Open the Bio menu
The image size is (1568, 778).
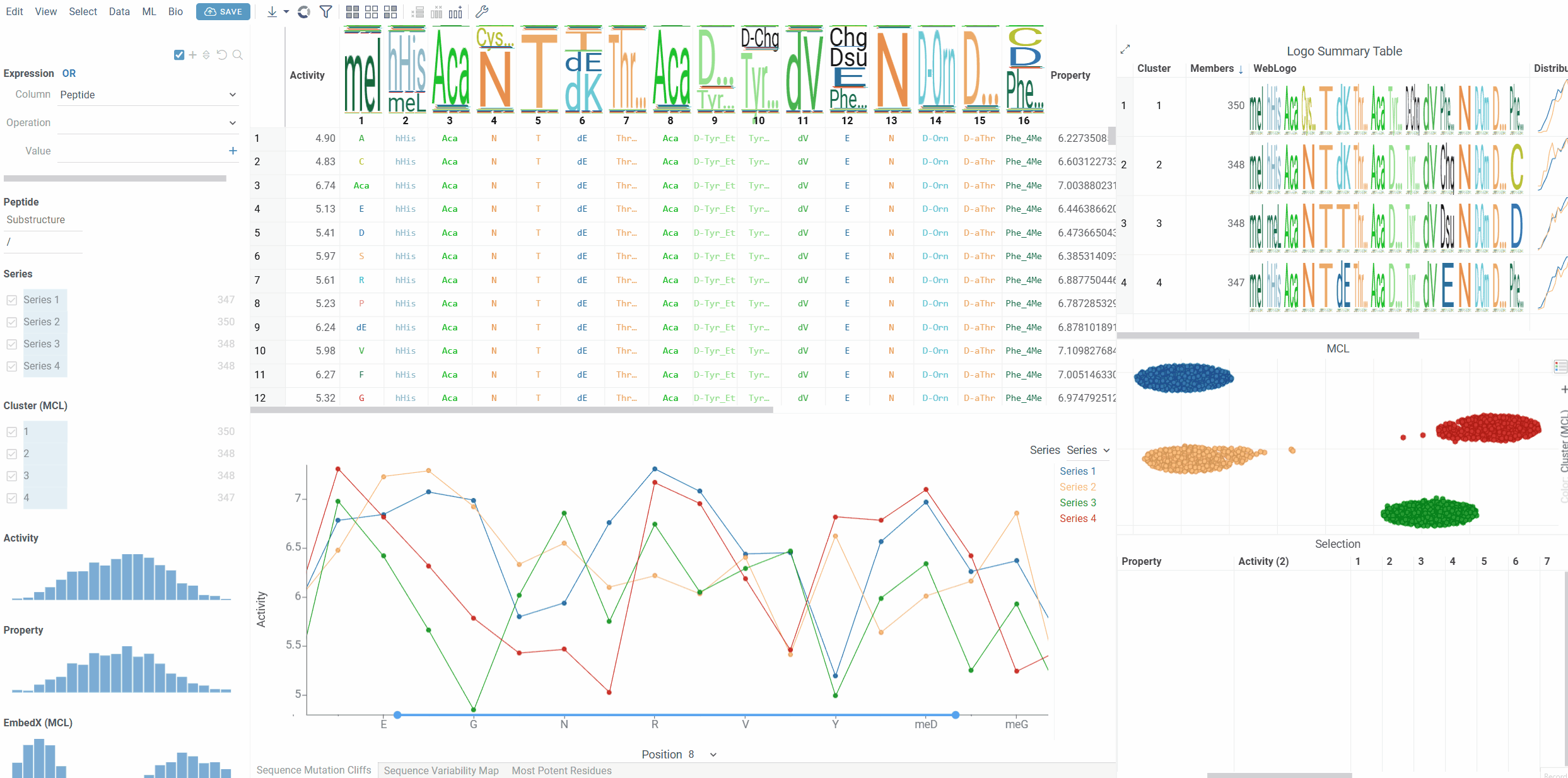point(175,11)
